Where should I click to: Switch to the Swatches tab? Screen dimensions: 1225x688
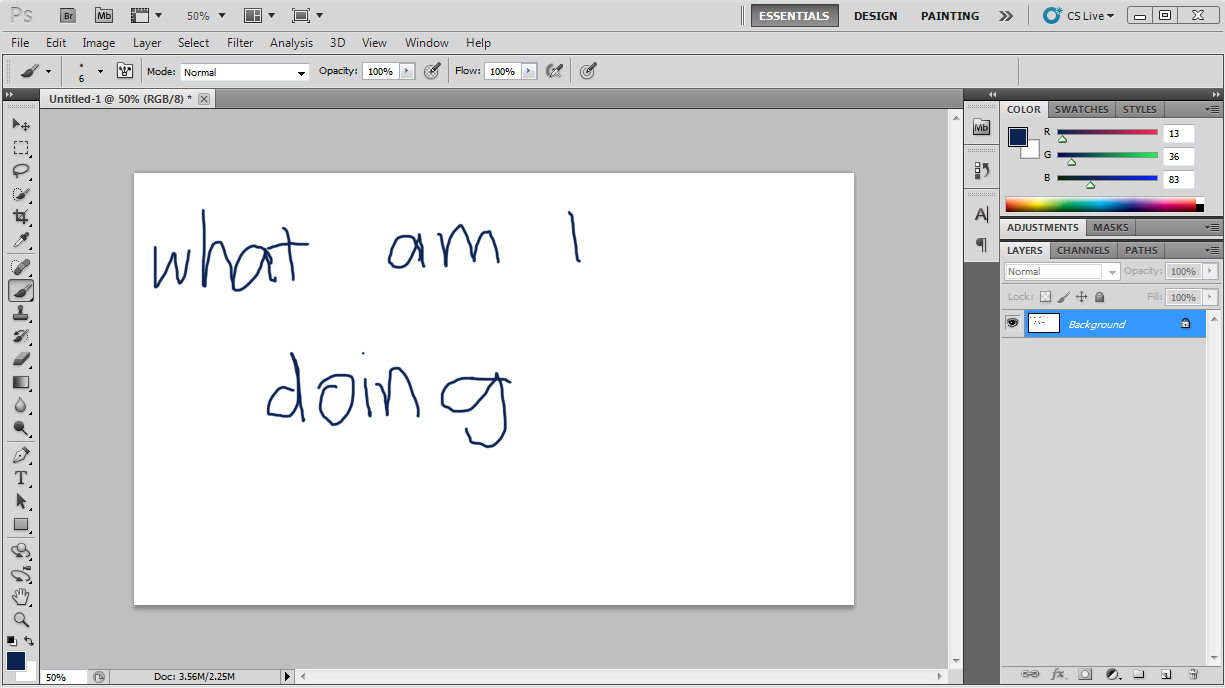[1082, 109]
